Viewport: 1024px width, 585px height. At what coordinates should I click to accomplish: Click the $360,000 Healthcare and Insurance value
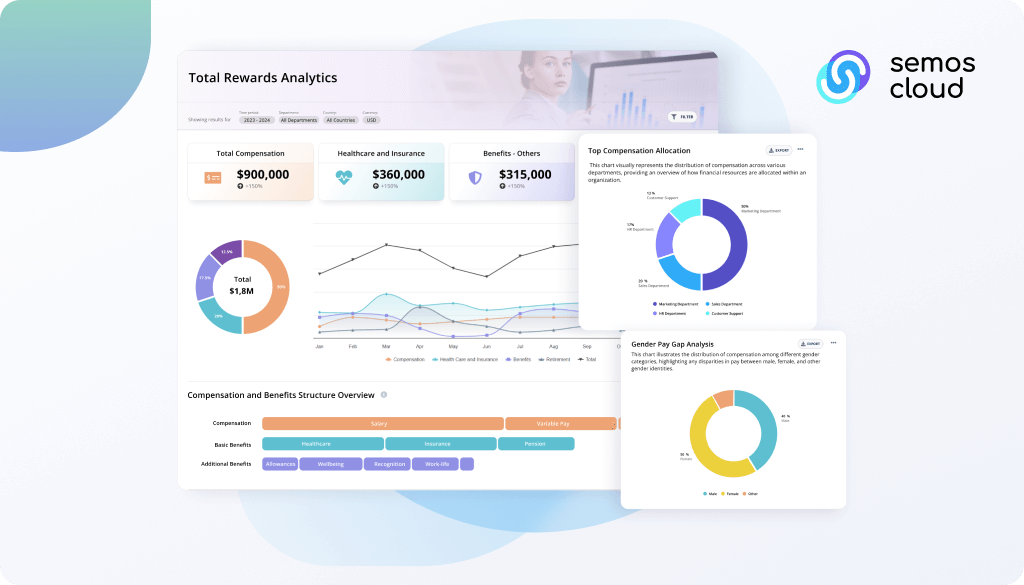pos(398,174)
